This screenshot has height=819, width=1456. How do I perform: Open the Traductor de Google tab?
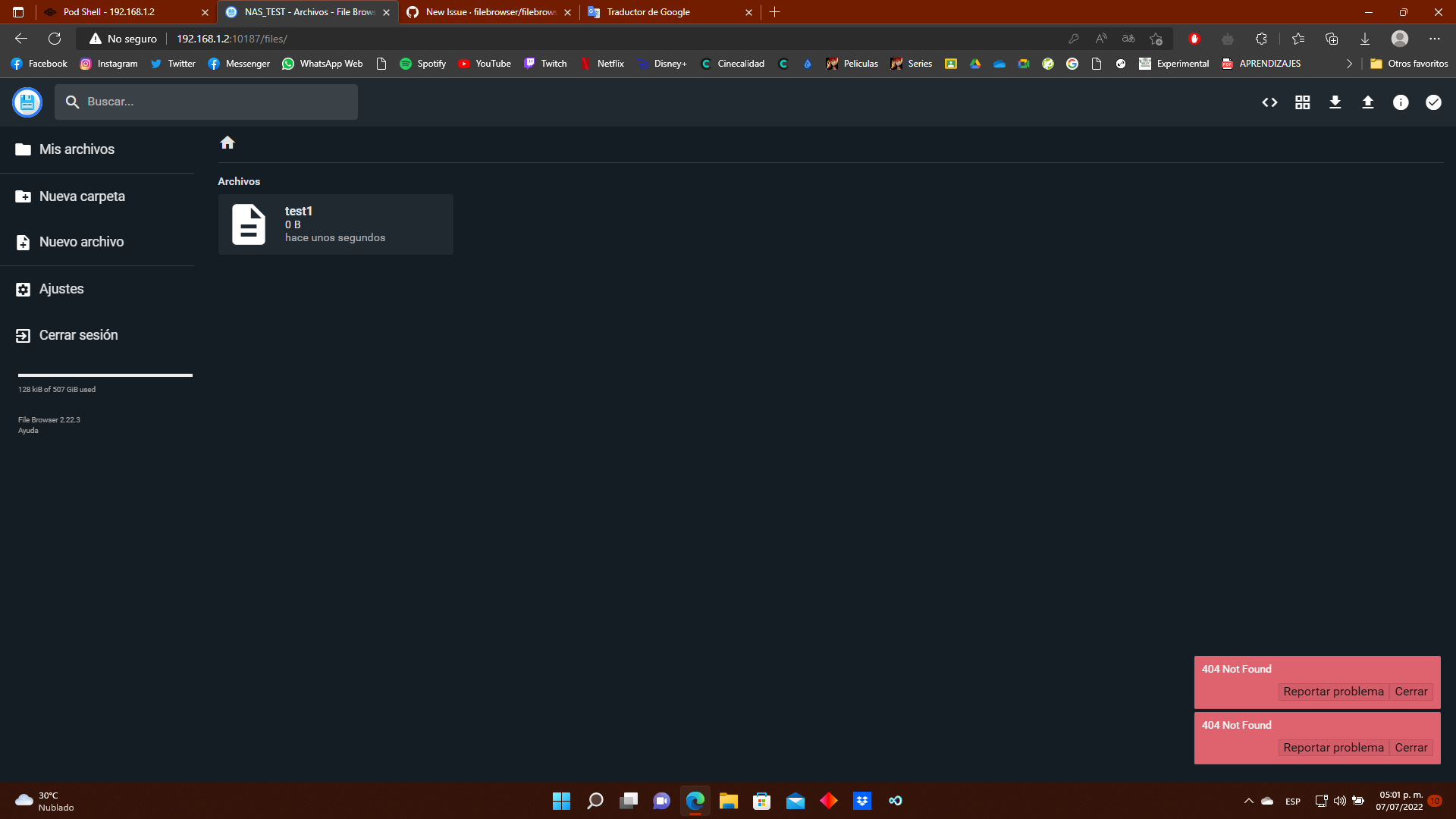coord(648,12)
